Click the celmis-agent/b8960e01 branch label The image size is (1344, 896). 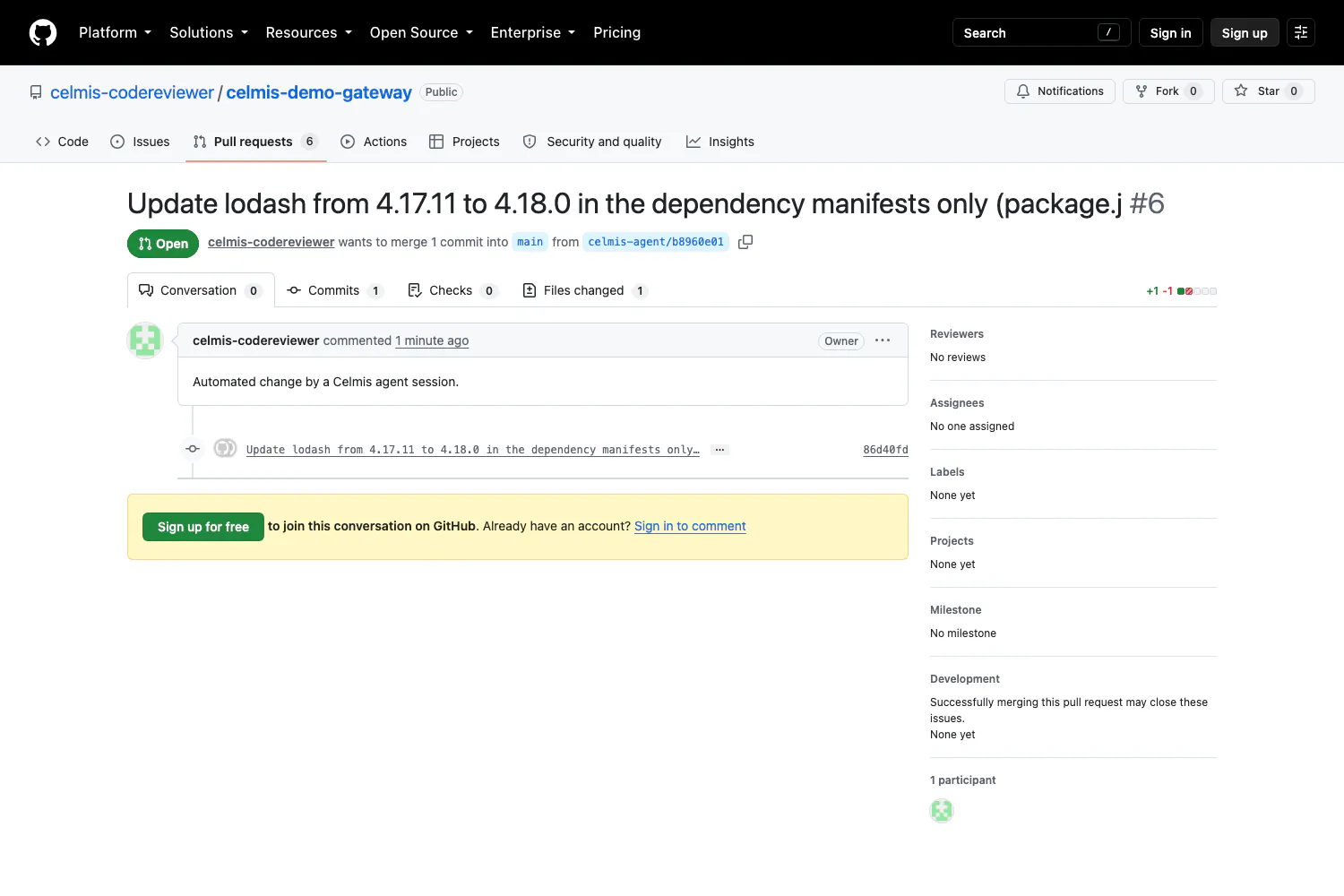click(x=656, y=242)
